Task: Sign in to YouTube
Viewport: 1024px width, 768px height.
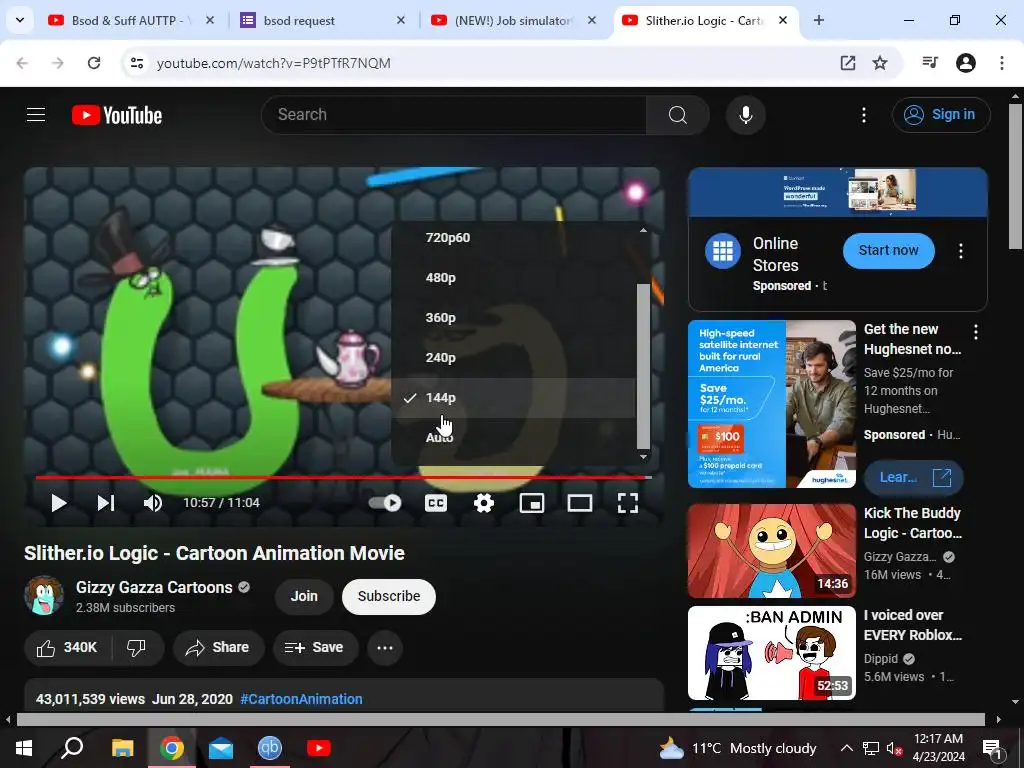Action: click(x=941, y=115)
